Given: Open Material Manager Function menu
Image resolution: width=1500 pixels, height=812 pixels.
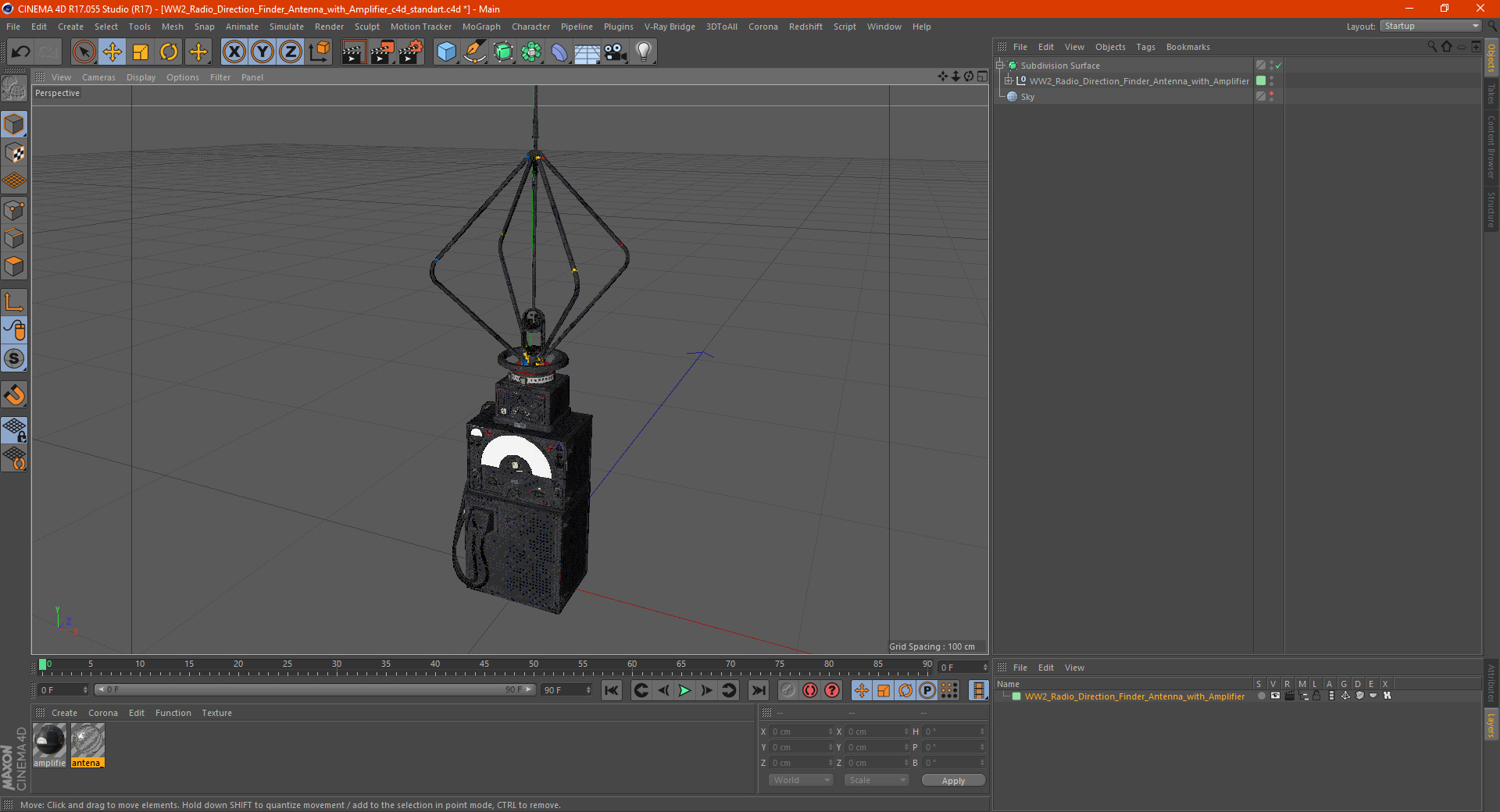Looking at the screenshot, I should click(x=173, y=713).
